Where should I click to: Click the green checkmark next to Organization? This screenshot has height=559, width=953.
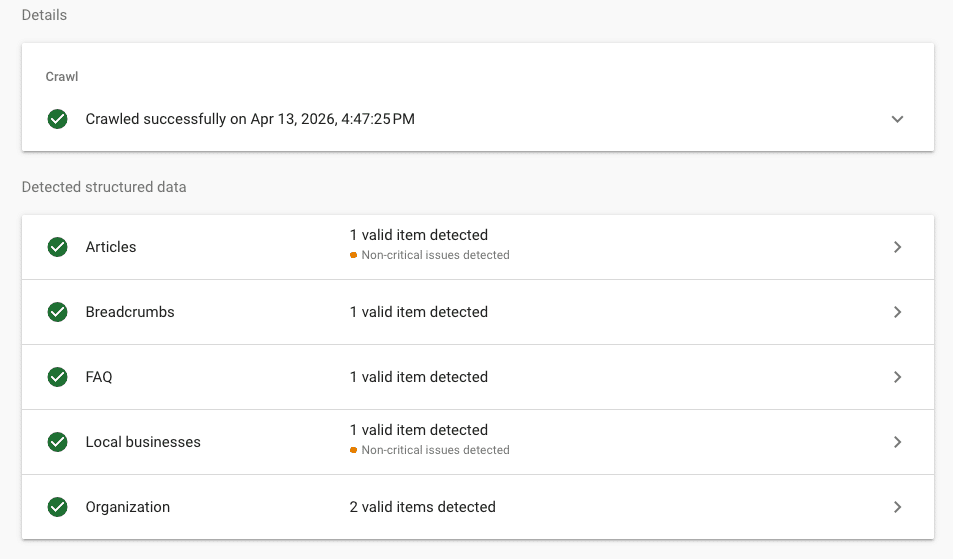[x=58, y=507]
